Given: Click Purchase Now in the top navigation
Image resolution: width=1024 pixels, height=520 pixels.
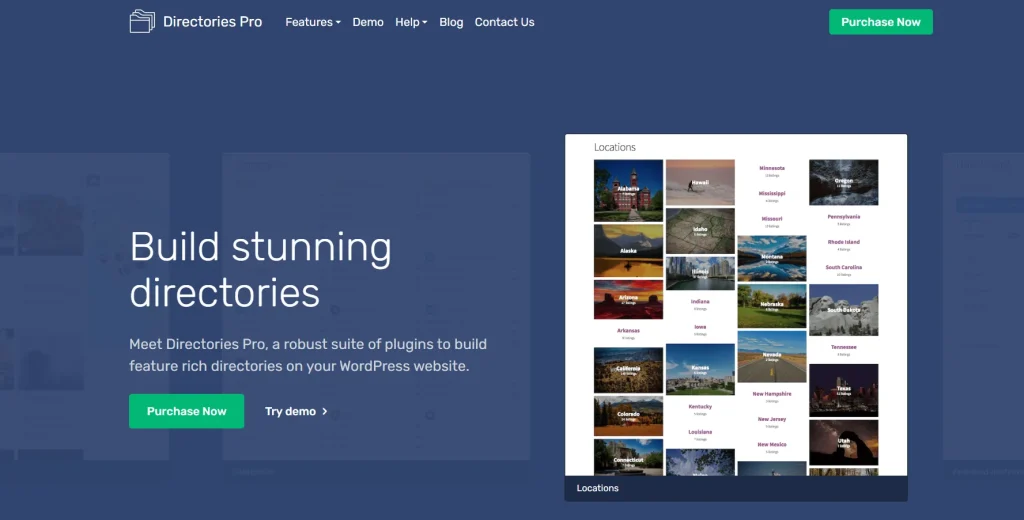Looking at the screenshot, I should [x=880, y=22].
